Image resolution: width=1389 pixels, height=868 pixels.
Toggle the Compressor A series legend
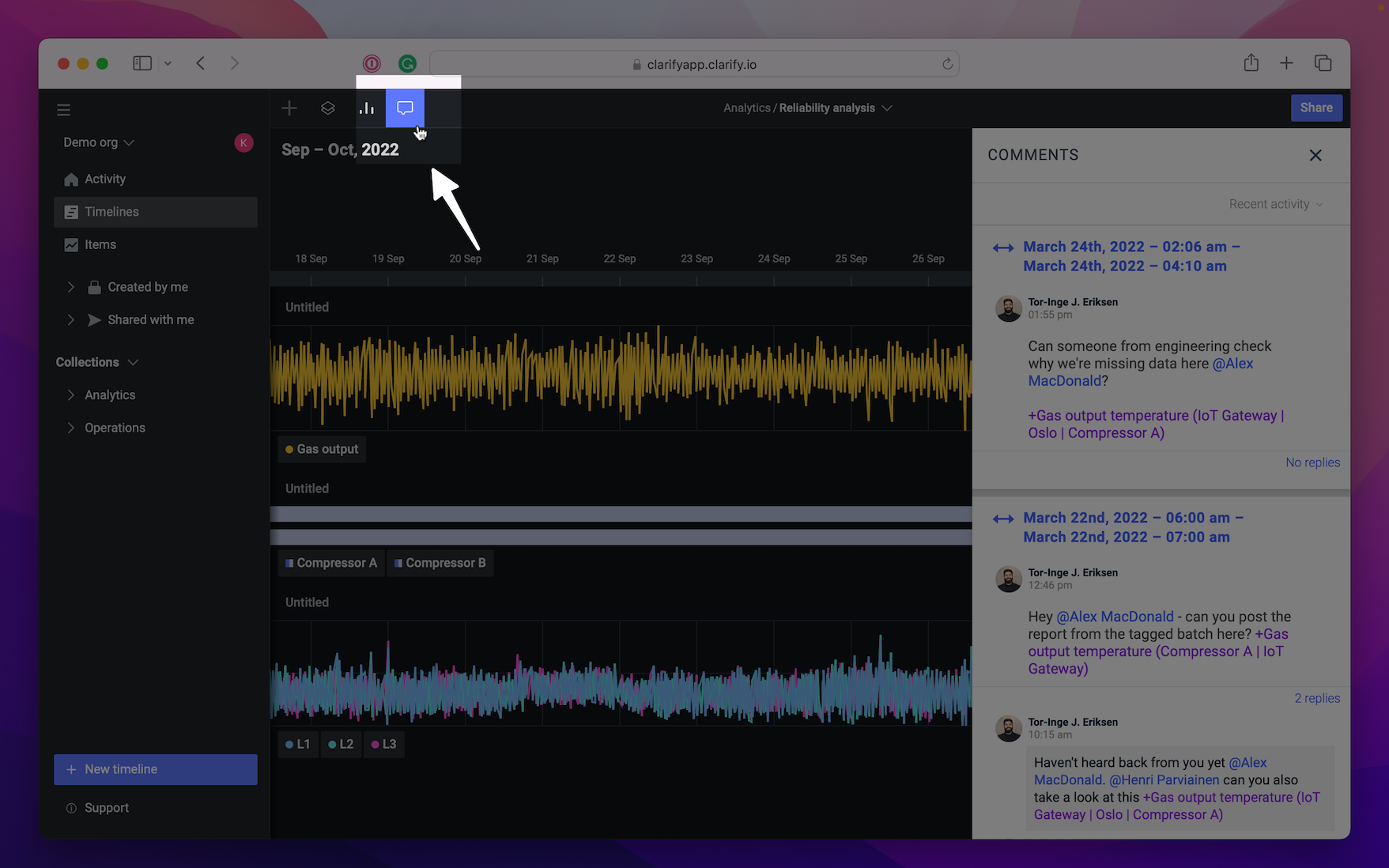[x=331, y=563]
